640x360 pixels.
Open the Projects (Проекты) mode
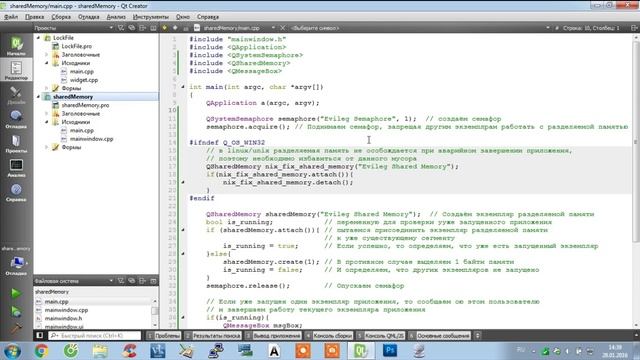16,143
